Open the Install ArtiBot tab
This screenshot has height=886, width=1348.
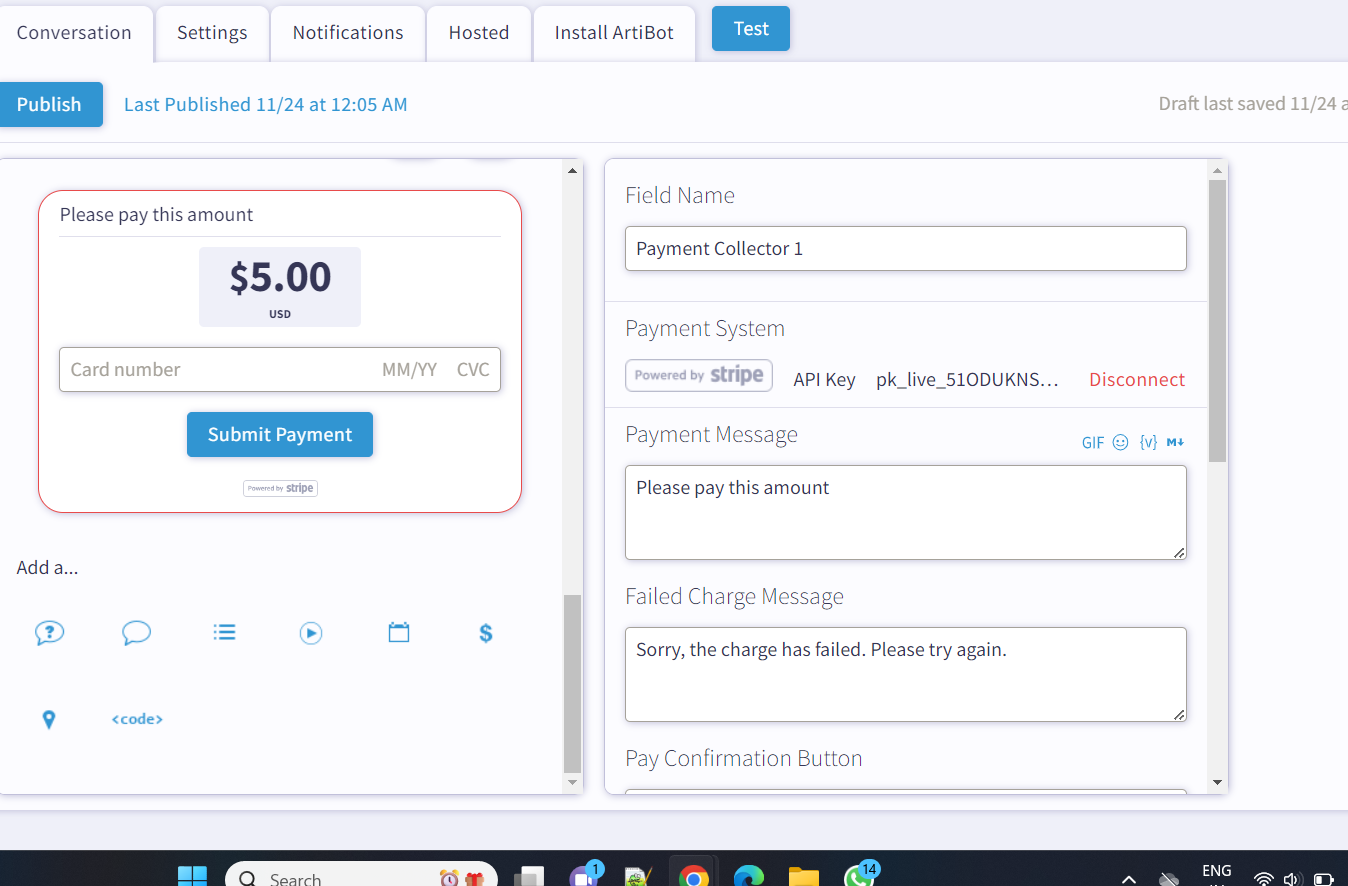pos(613,31)
